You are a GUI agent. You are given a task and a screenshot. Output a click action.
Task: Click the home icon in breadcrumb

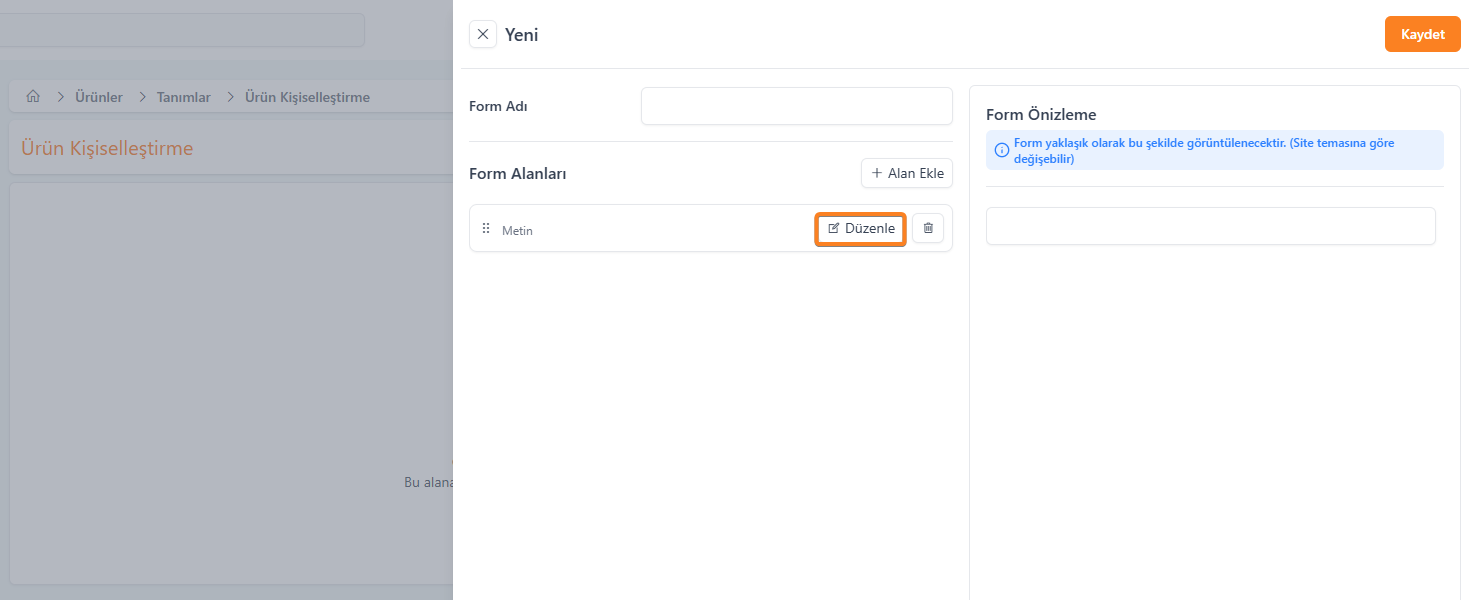point(33,97)
